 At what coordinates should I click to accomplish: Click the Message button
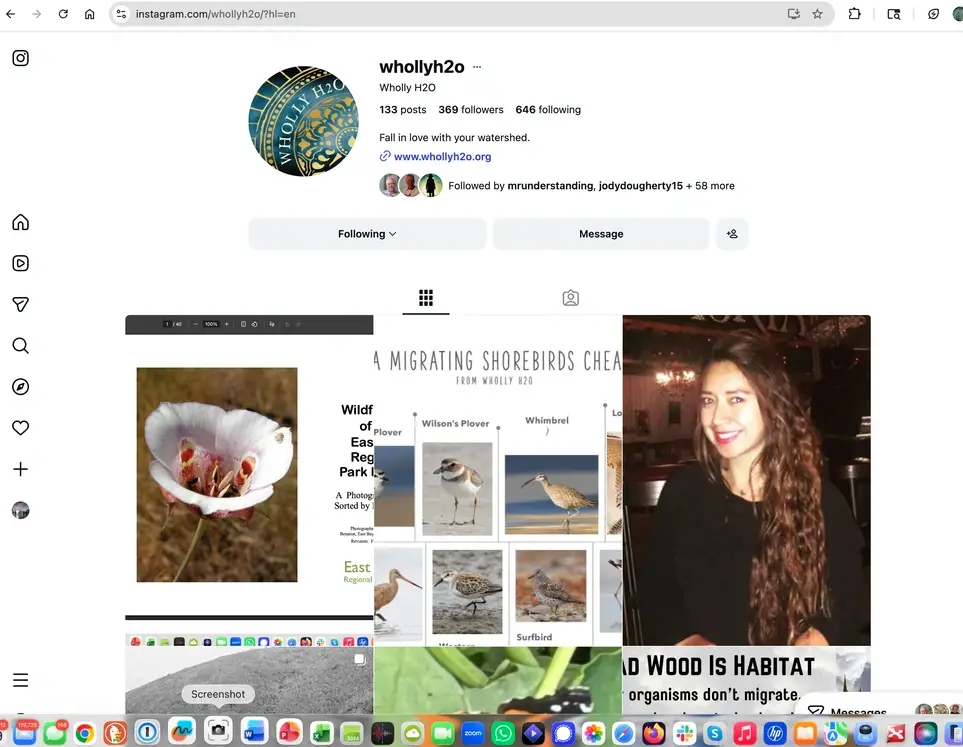pos(601,234)
